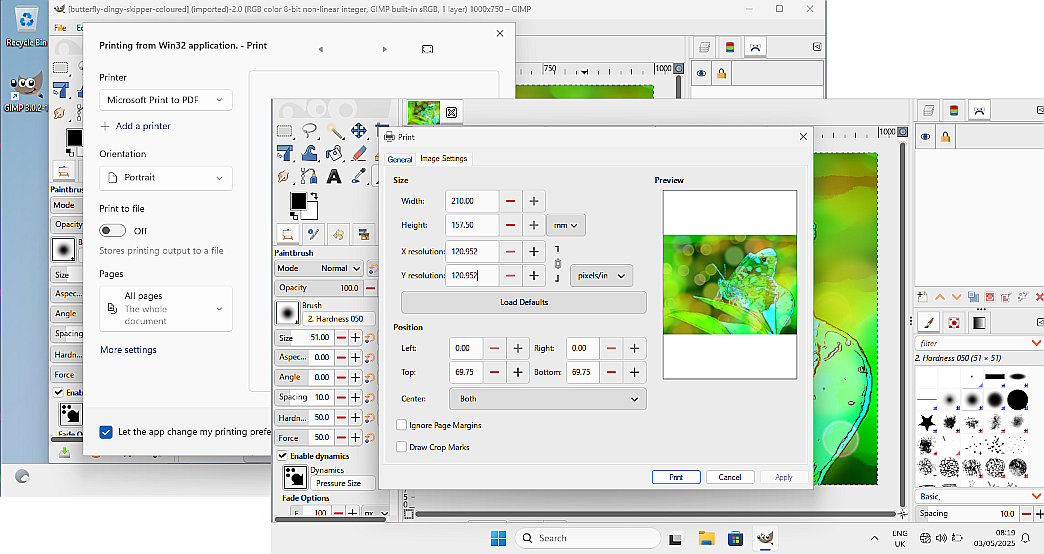Click the Load Defaults button
Viewport: 1044px width, 554px height.
click(524, 302)
